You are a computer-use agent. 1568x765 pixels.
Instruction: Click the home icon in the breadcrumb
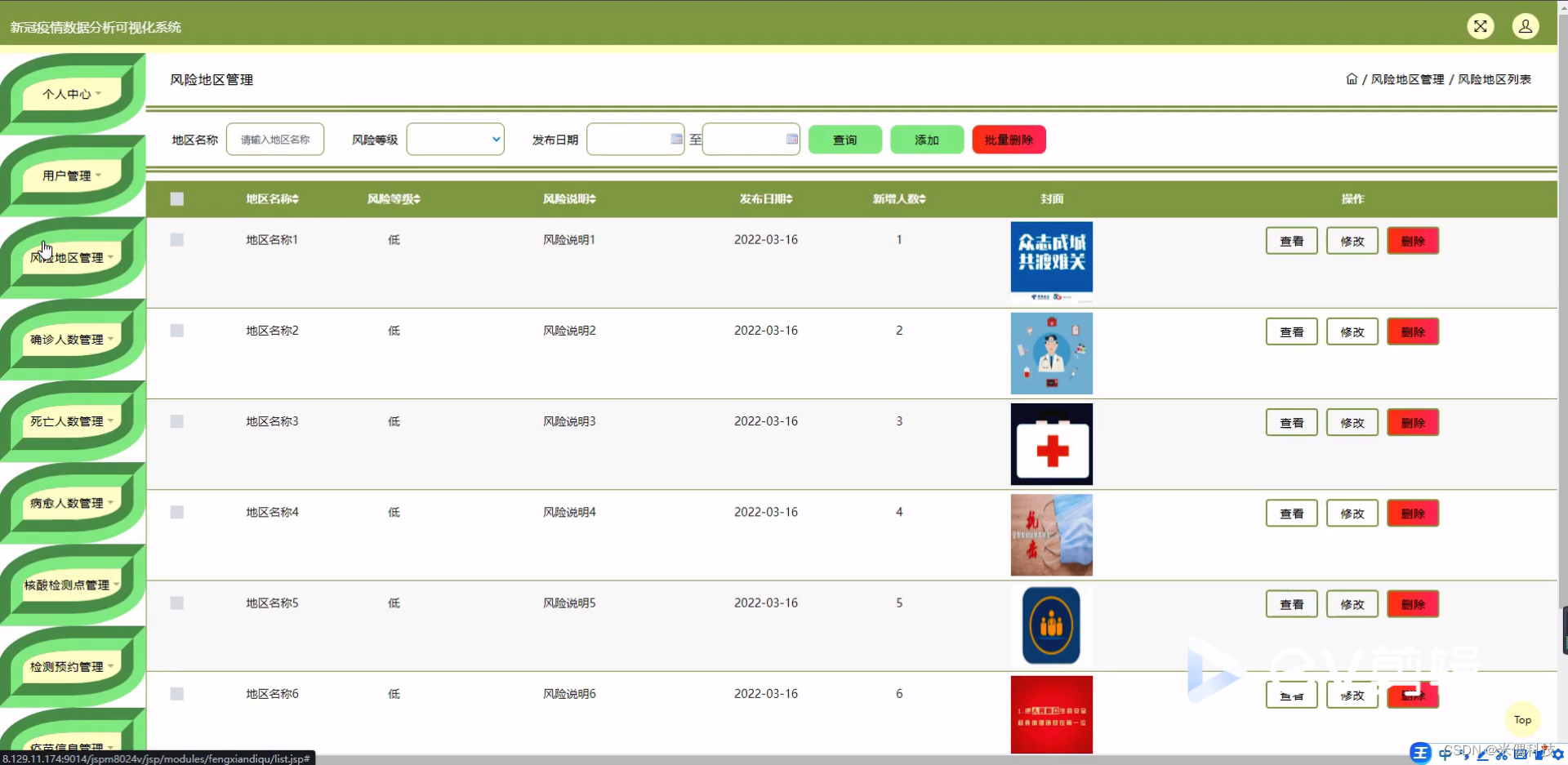[1351, 78]
